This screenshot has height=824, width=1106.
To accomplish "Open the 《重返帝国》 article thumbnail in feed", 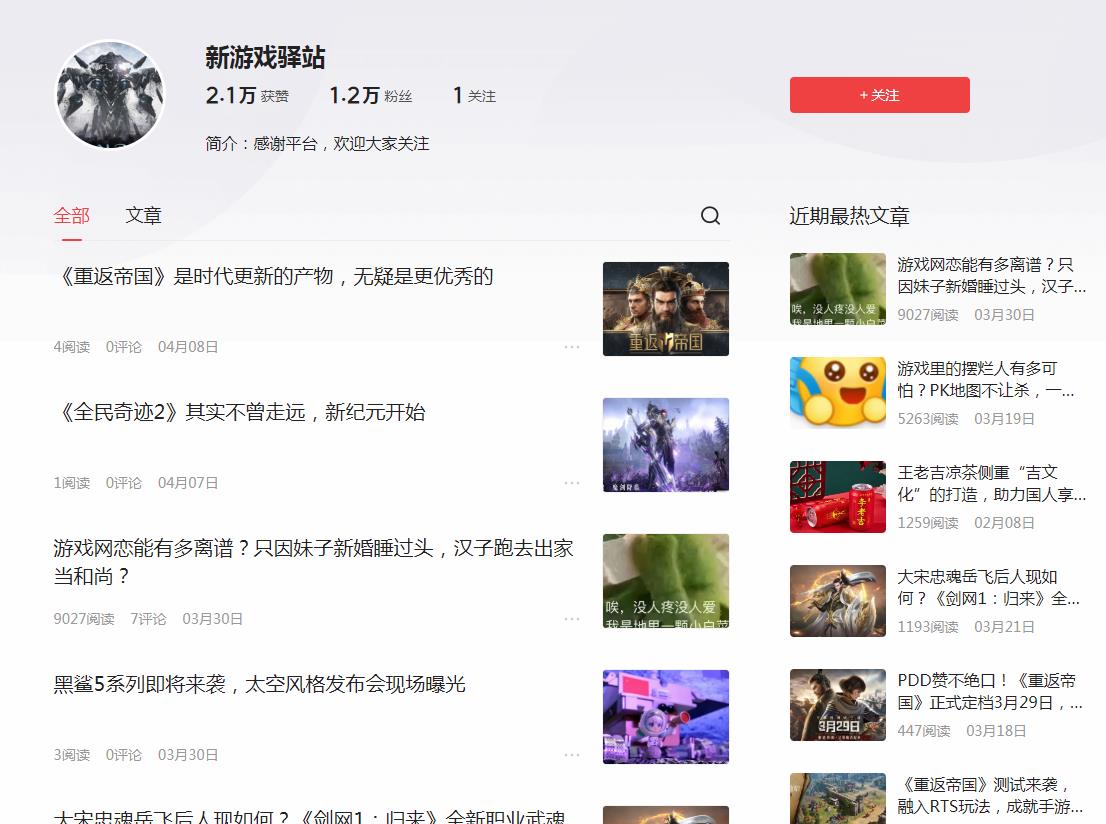I will click(x=666, y=309).
